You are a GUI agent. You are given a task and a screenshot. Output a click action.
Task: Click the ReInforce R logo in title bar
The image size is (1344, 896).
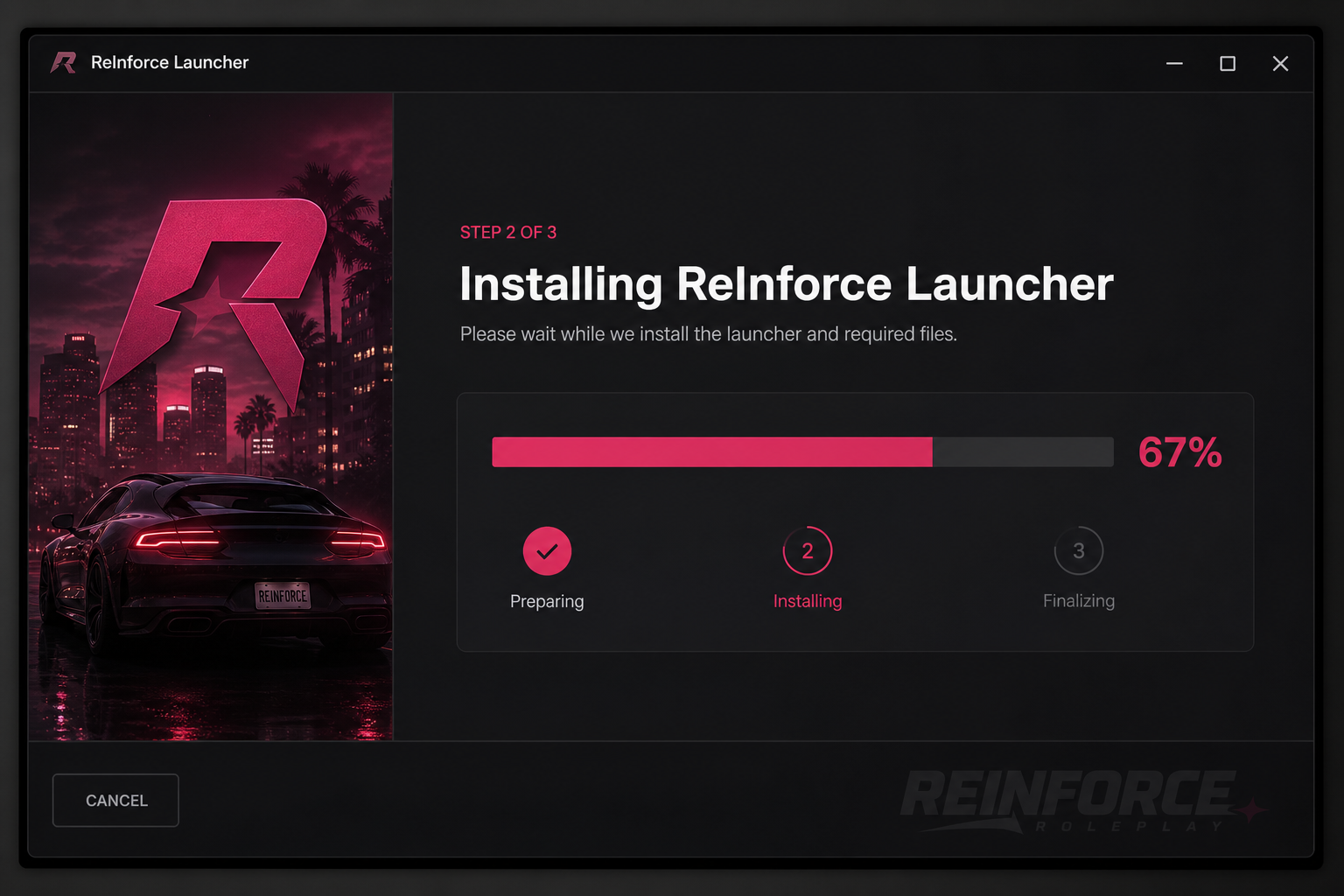(64, 62)
